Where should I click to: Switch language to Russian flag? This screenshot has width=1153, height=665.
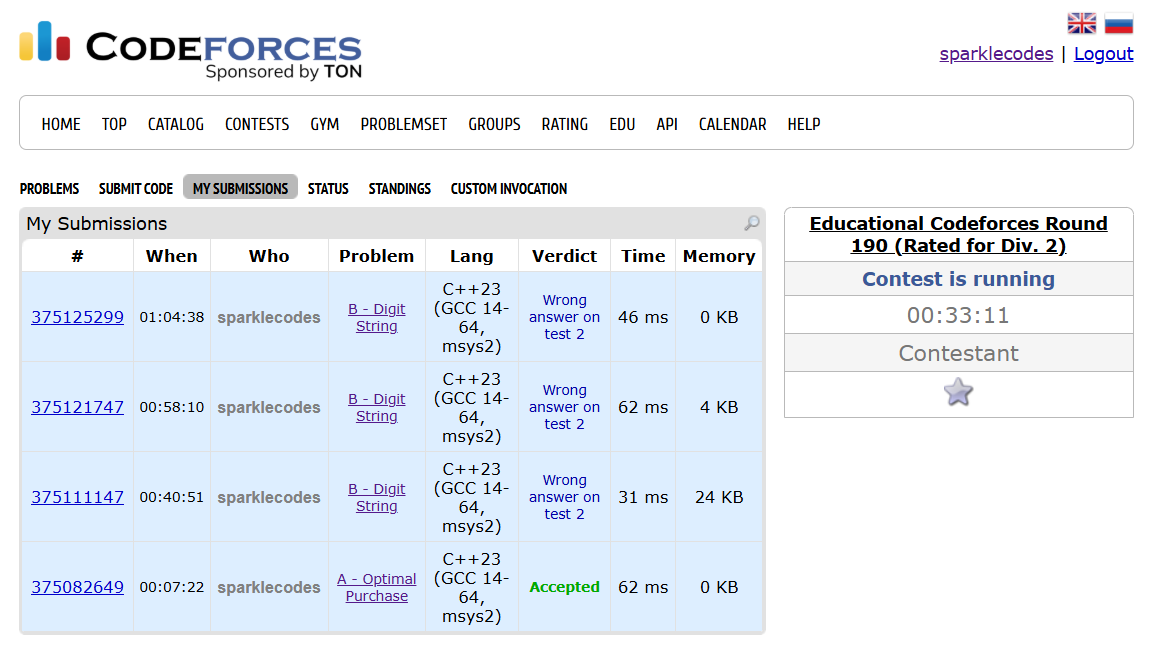tap(1118, 24)
